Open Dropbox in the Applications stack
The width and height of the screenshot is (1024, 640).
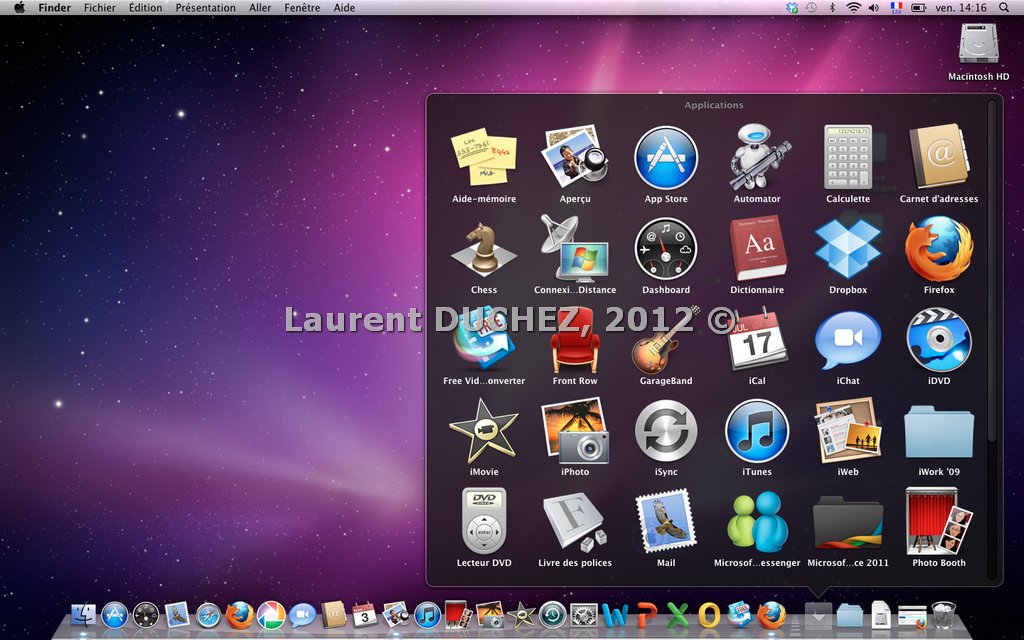click(x=848, y=249)
